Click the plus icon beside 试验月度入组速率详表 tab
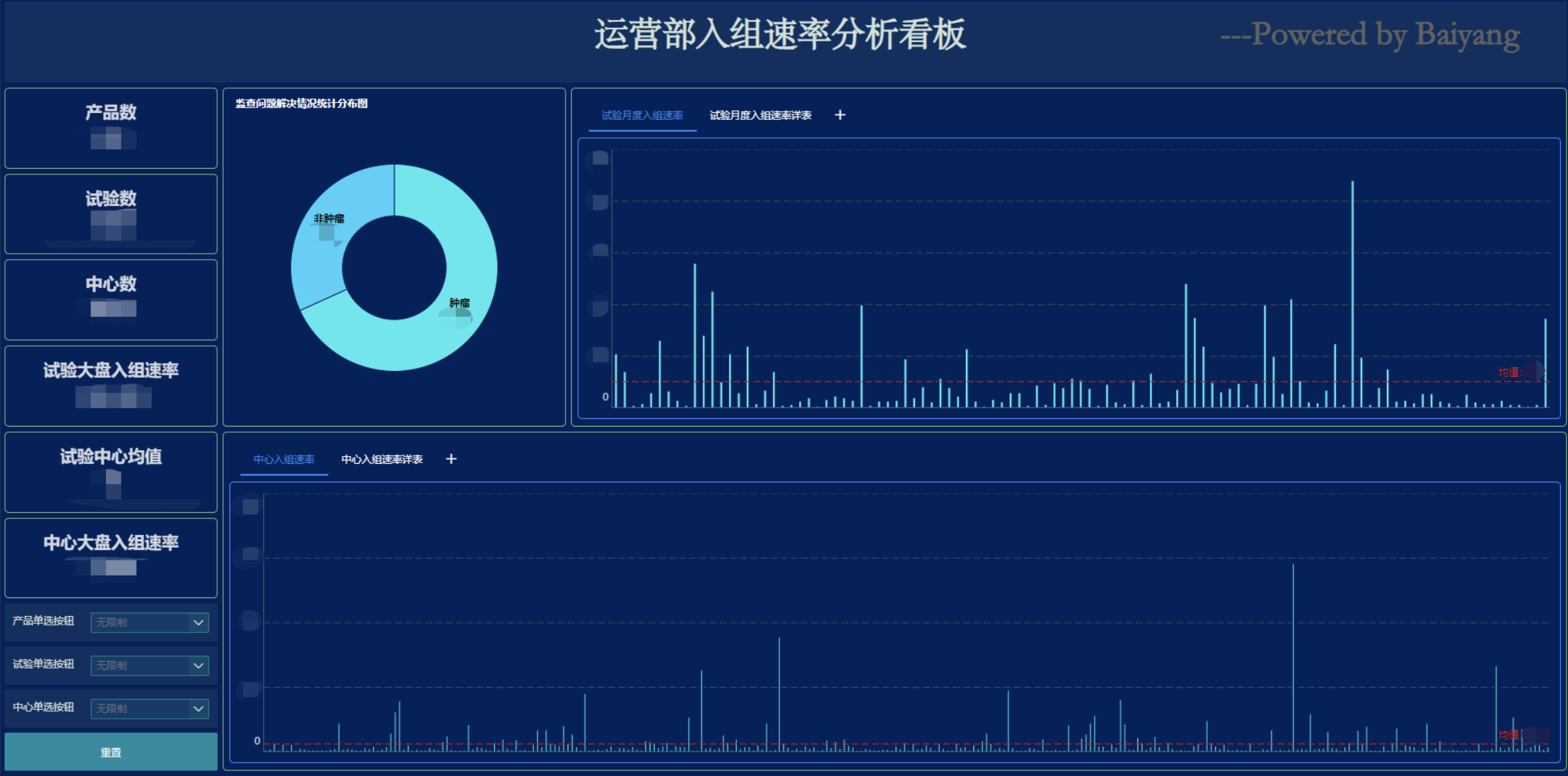The height and width of the screenshot is (776, 1568). [x=840, y=115]
